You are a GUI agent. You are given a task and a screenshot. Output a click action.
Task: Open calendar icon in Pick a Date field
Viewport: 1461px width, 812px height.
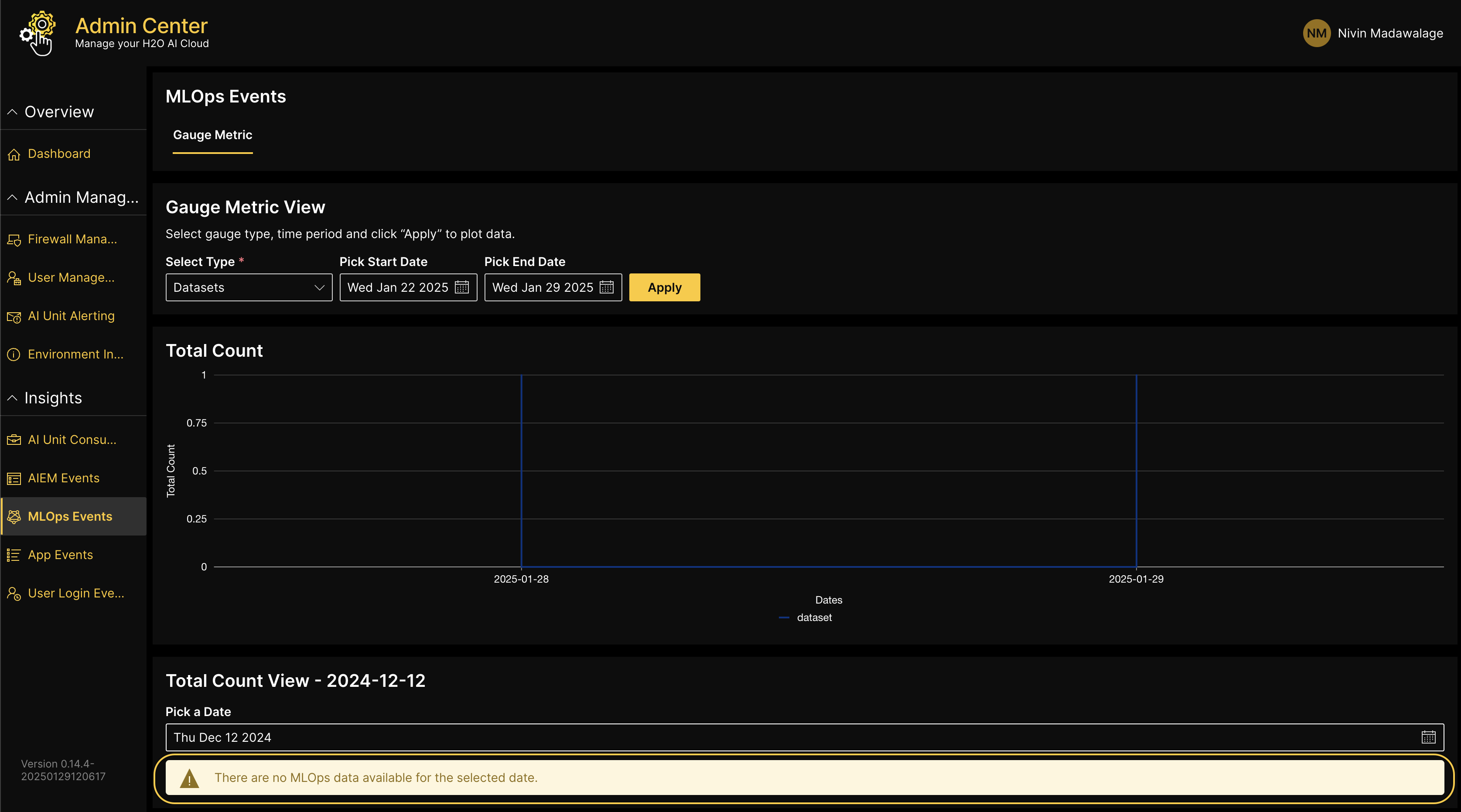click(1428, 737)
